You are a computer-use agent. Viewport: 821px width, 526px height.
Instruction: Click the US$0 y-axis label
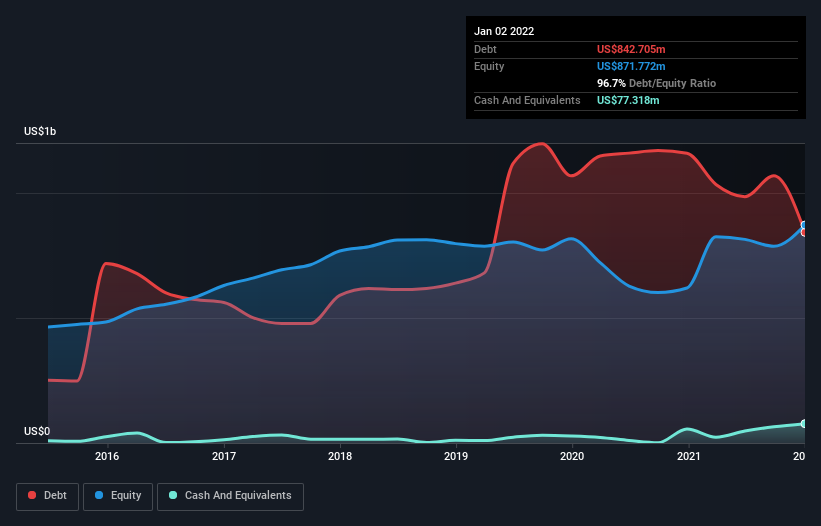pyautogui.click(x=37, y=431)
